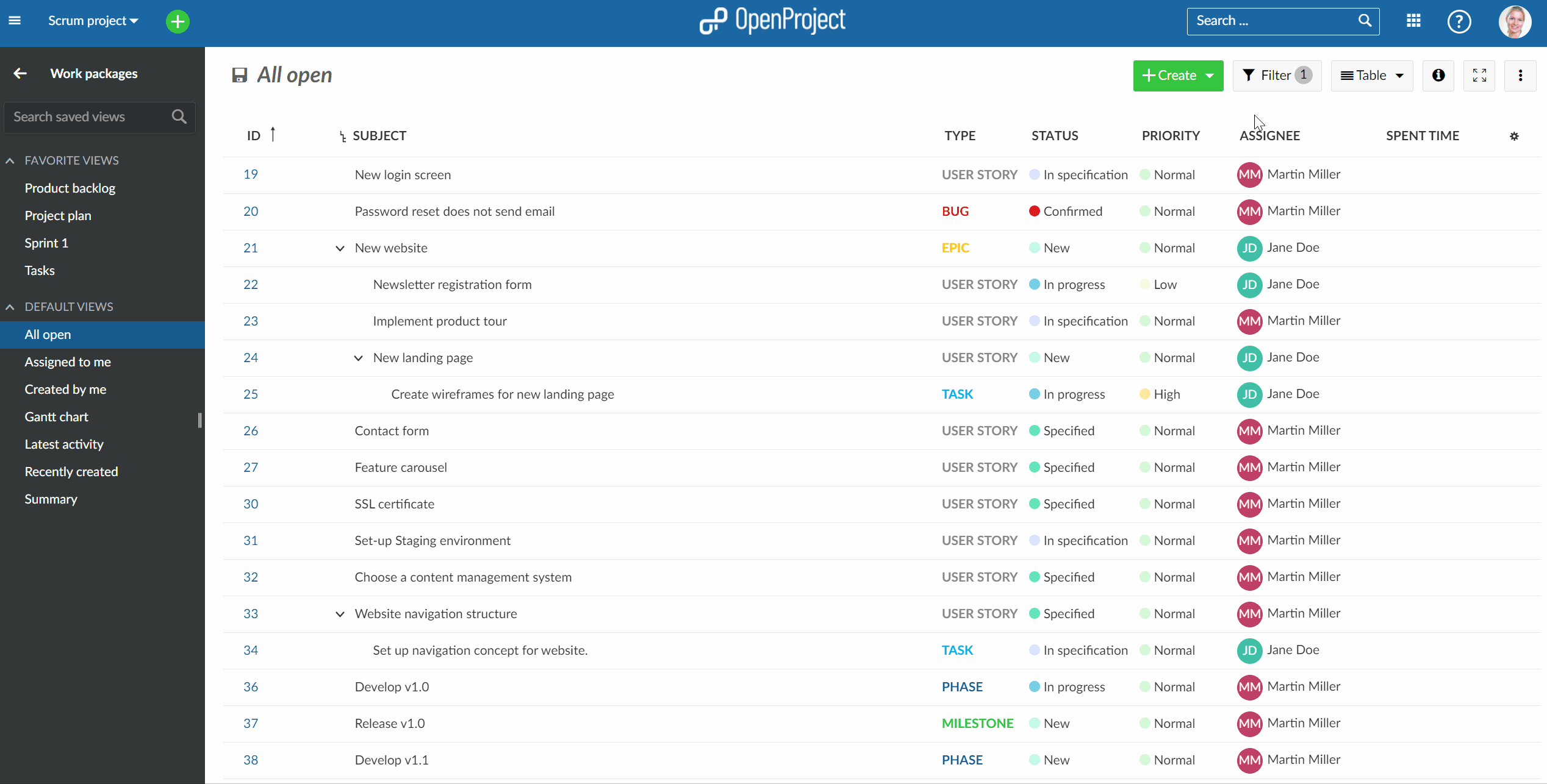Expand the New website epic row
Screen dimensions: 1547x784
[x=339, y=248]
